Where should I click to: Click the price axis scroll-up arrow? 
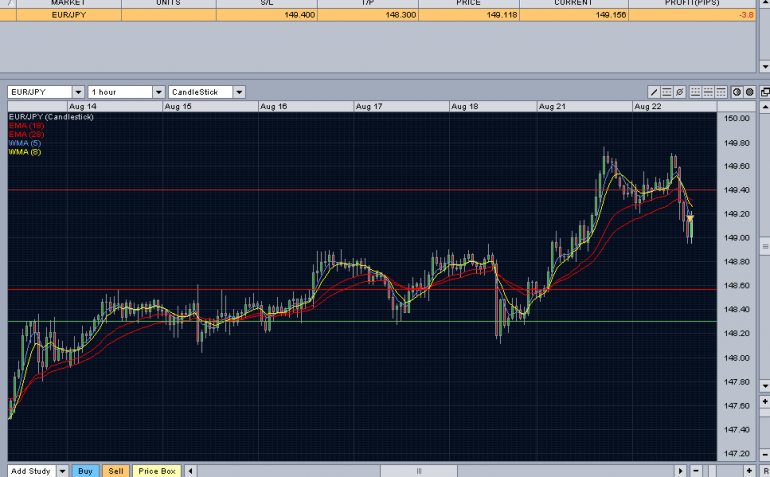click(x=765, y=107)
